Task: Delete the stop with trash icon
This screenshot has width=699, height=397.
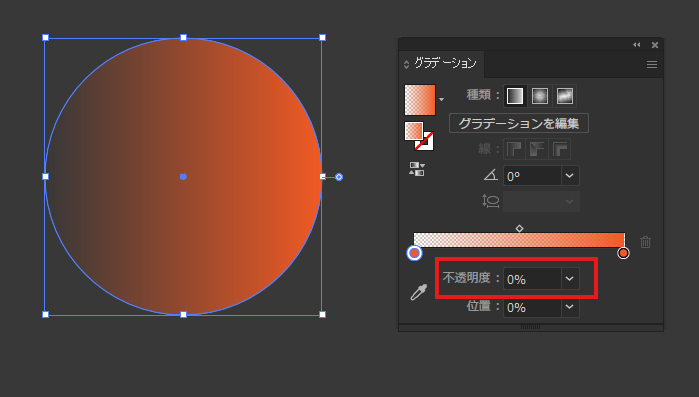Action: point(645,242)
